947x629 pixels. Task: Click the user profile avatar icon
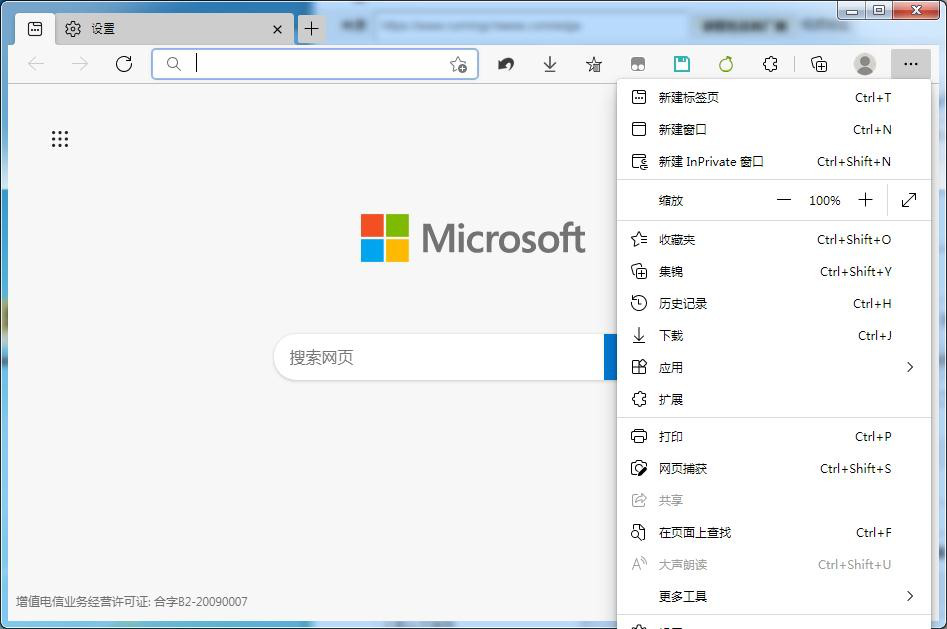pyautogui.click(x=865, y=64)
